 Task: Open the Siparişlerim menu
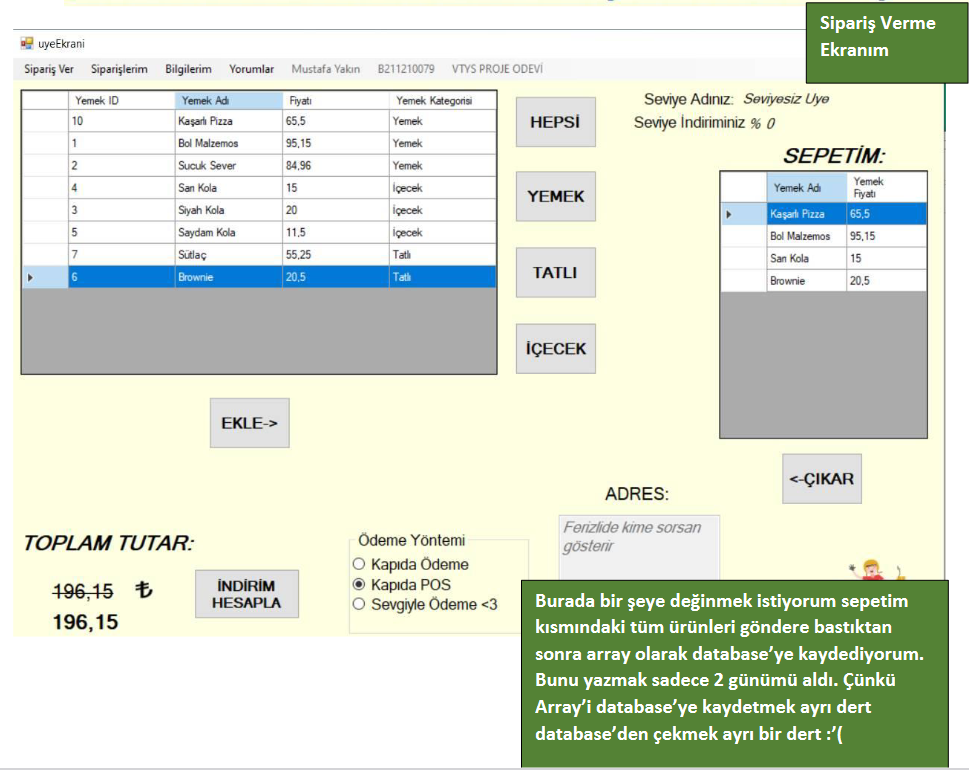pos(119,69)
